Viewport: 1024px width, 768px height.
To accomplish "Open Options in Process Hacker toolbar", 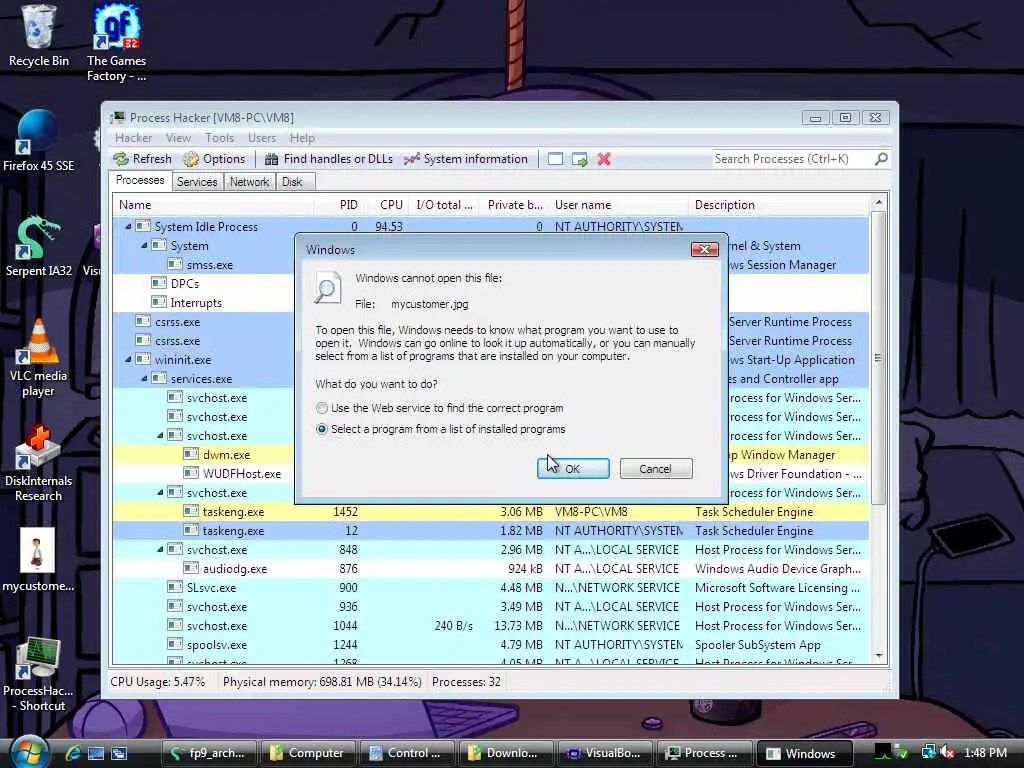I will point(214,159).
